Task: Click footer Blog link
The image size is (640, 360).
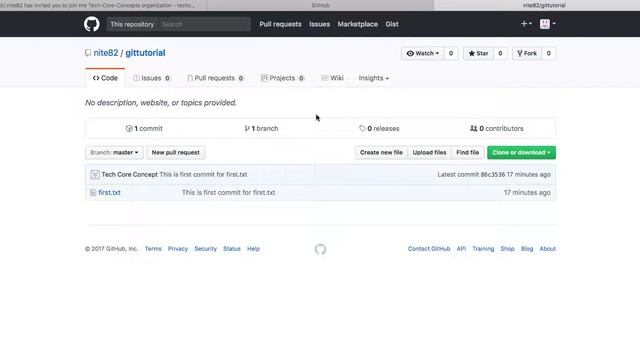Action: pos(527,249)
